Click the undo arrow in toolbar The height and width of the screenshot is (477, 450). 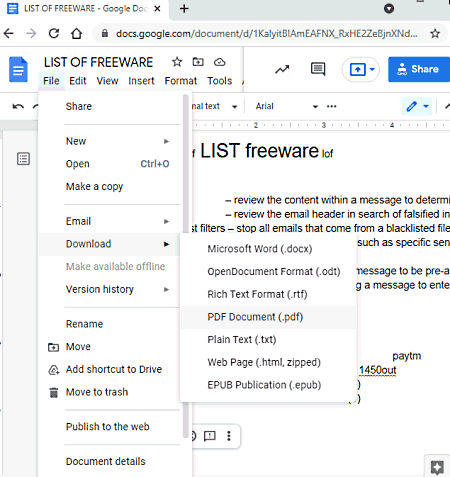click(x=18, y=106)
